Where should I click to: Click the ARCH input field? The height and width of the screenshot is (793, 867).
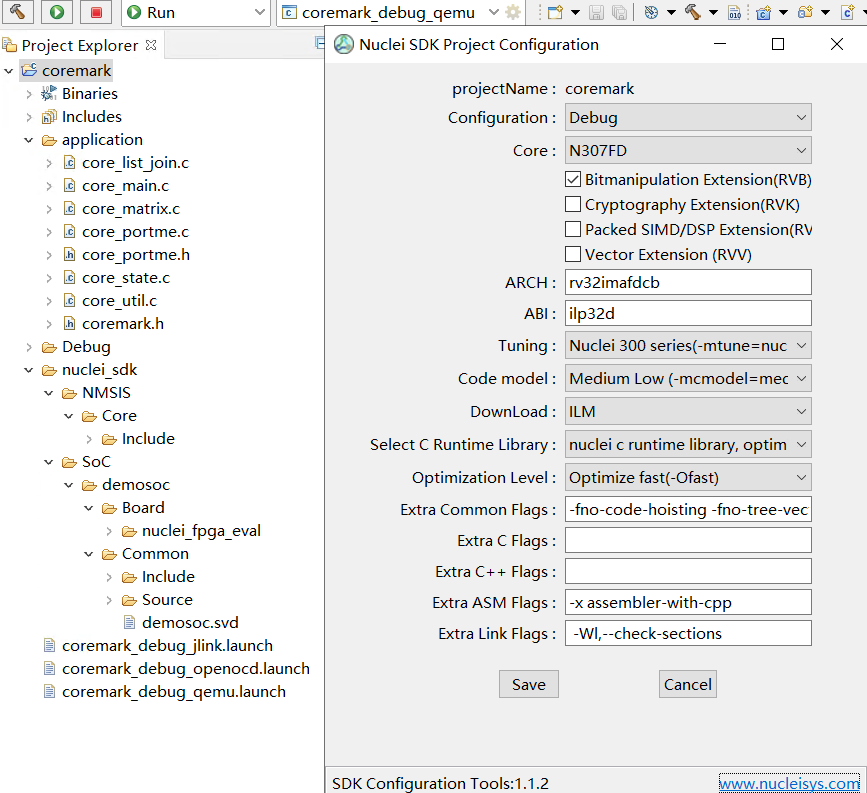688,283
